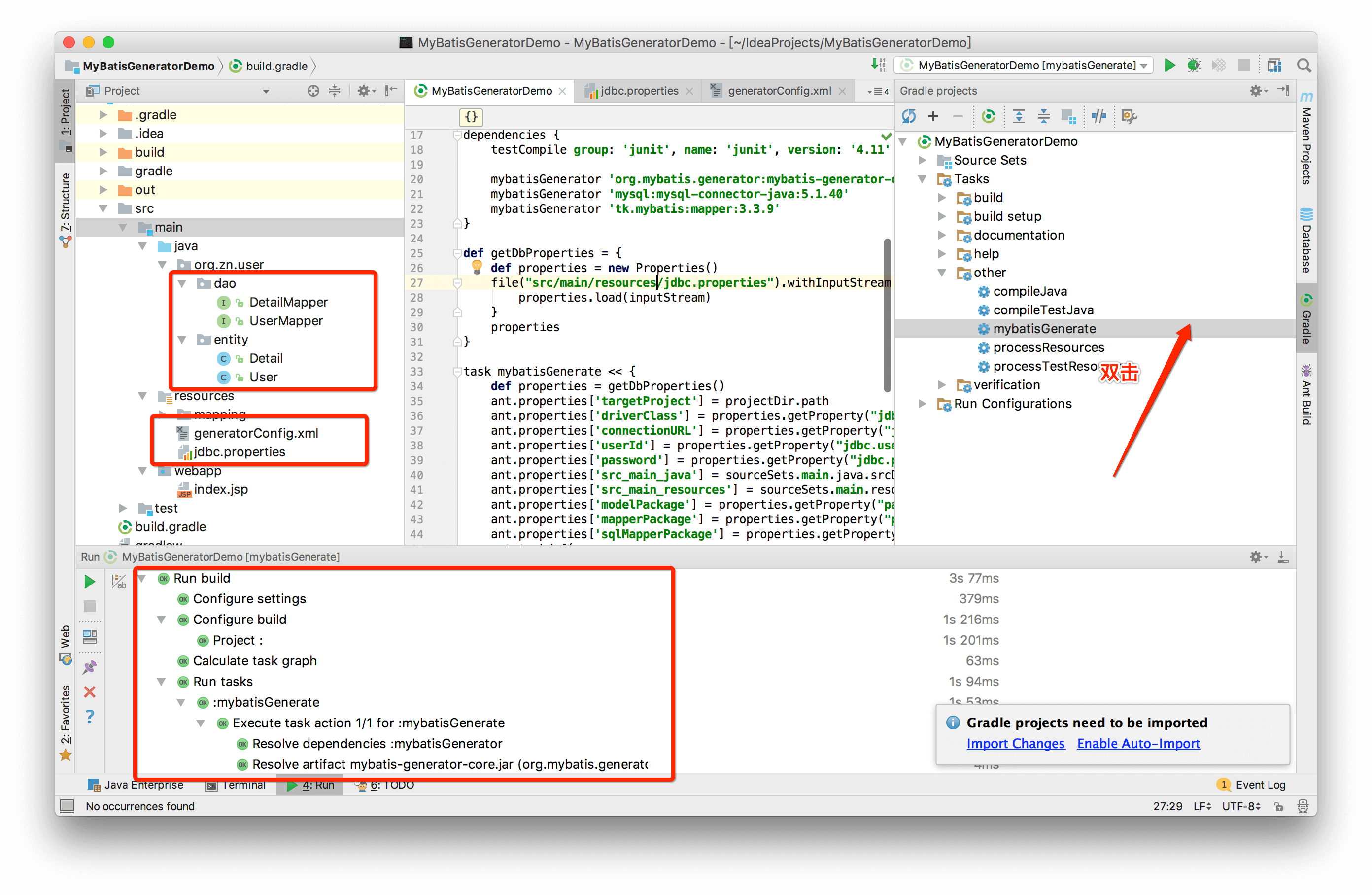Collapse the Tasks node in Gradle panel
The image size is (1372, 895).
[x=923, y=179]
